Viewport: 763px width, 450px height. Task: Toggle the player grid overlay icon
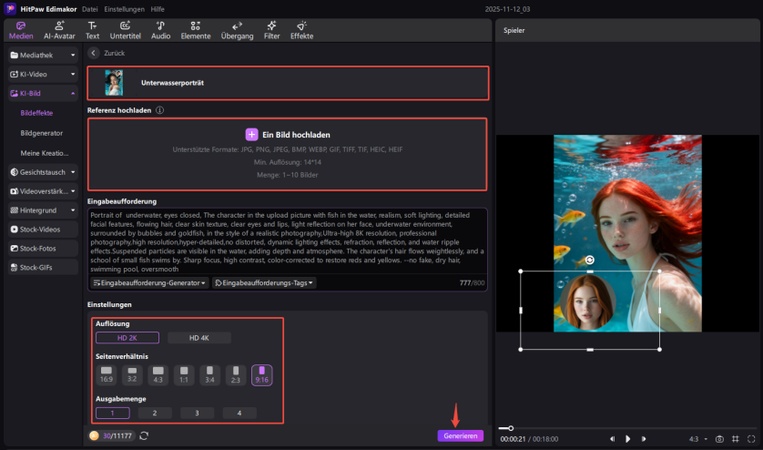(x=735, y=439)
